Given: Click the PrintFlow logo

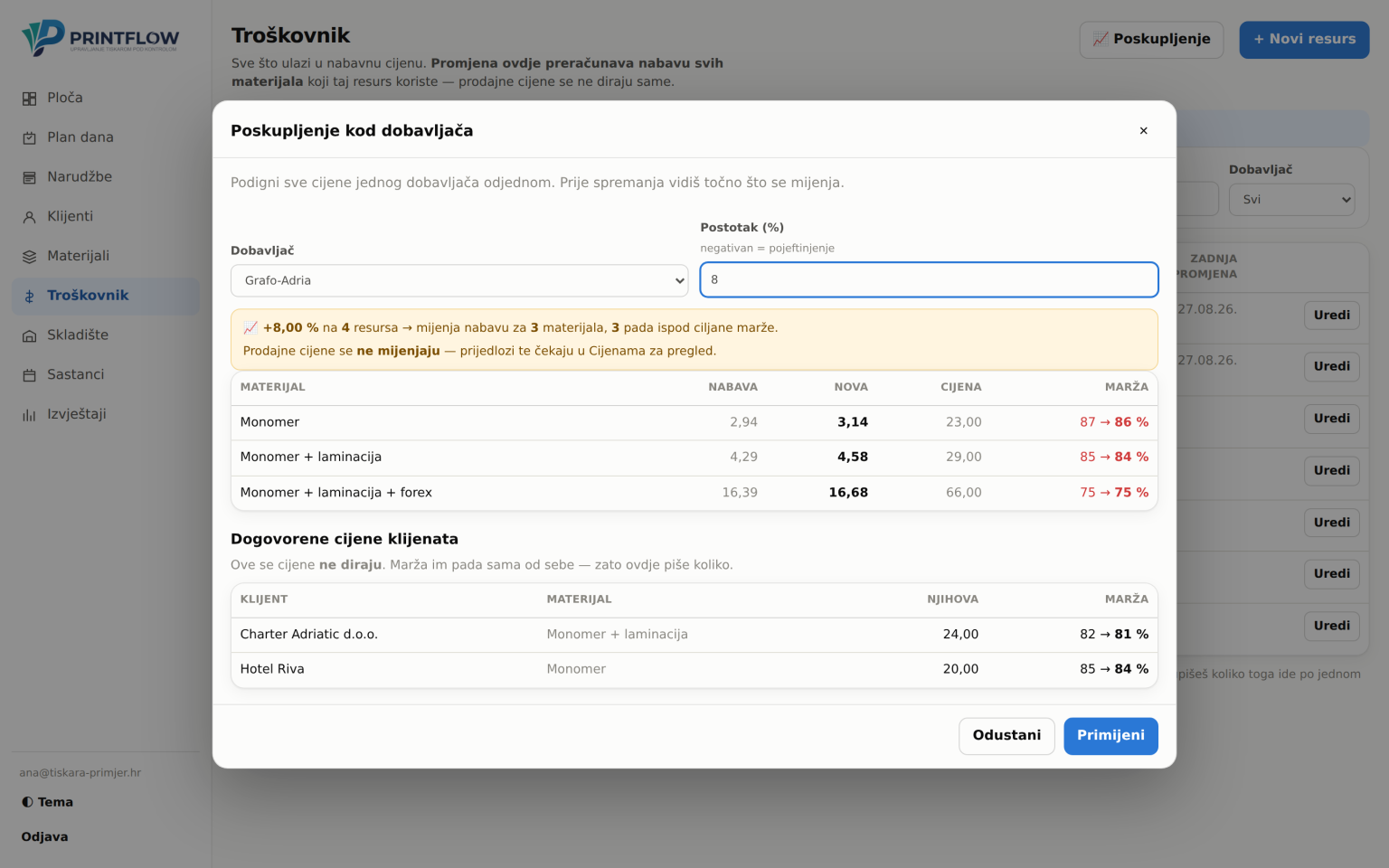Looking at the screenshot, I should tap(100, 38).
